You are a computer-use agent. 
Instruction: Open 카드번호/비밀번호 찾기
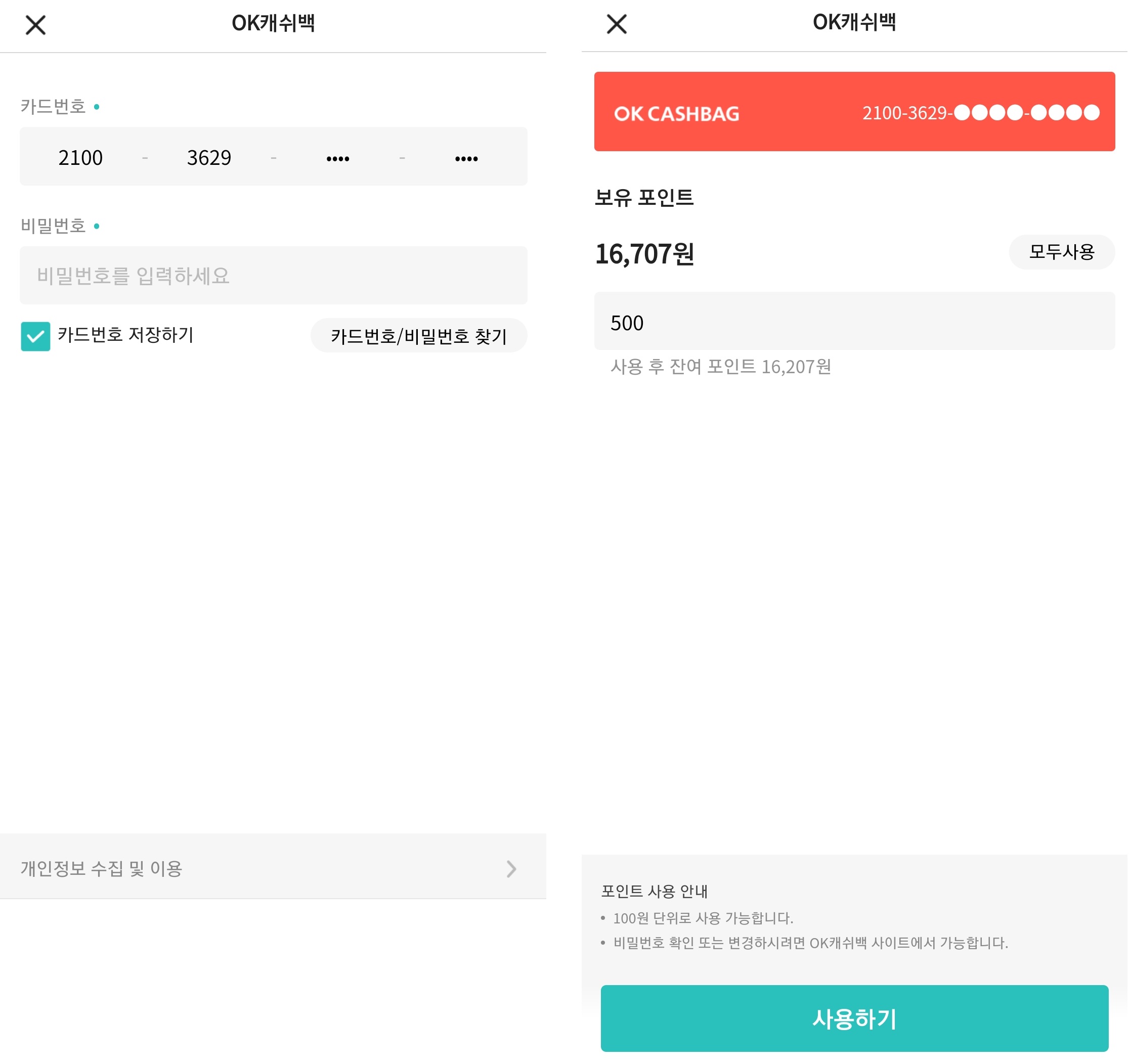[419, 336]
